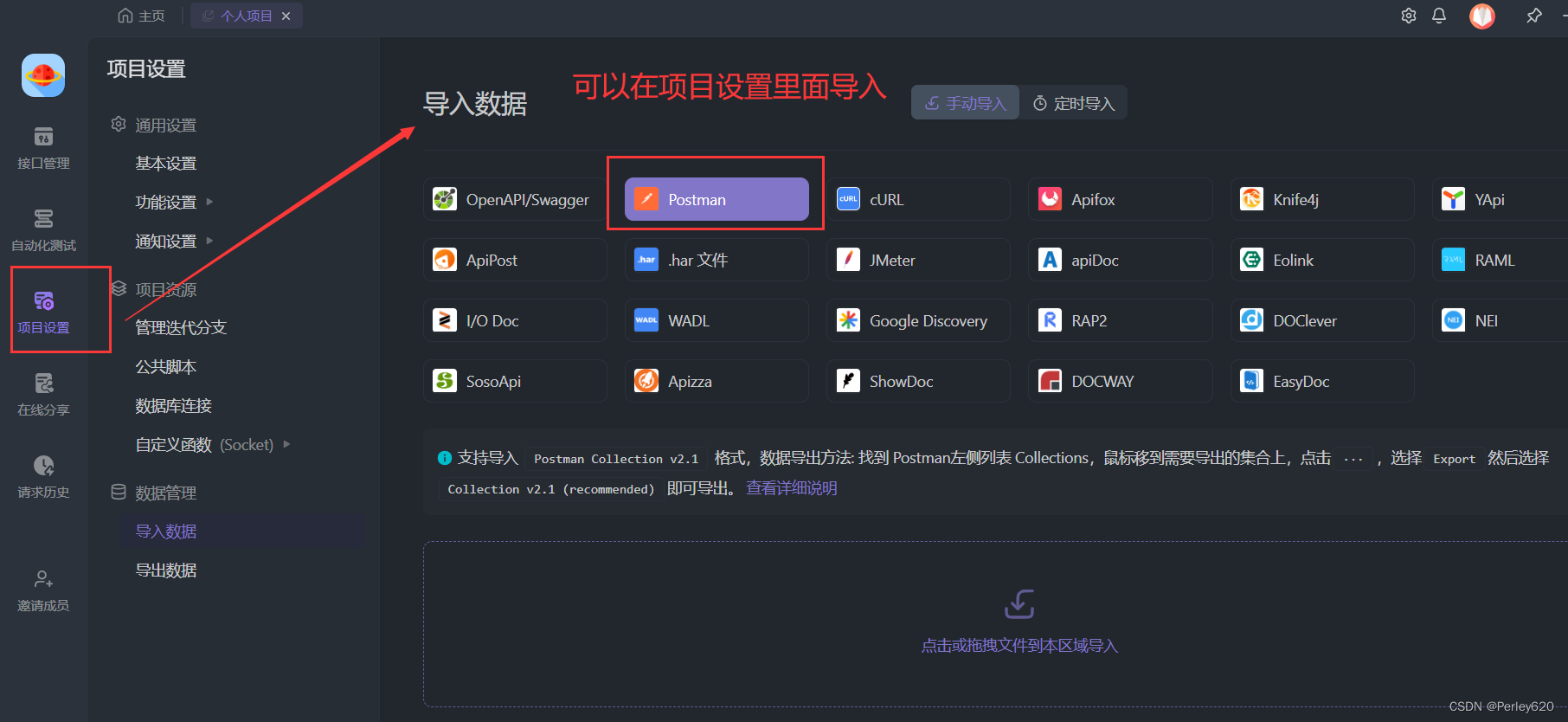Choose Knife4j import format
The image size is (1568, 722).
[x=1322, y=199]
